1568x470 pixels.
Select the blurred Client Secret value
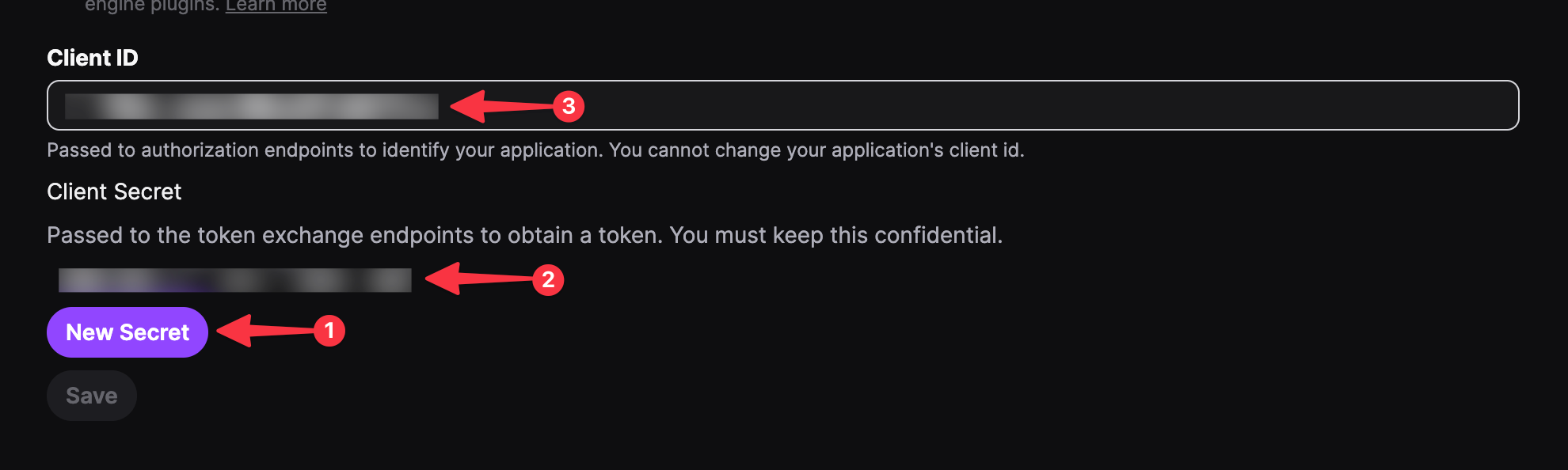point(234,280)
